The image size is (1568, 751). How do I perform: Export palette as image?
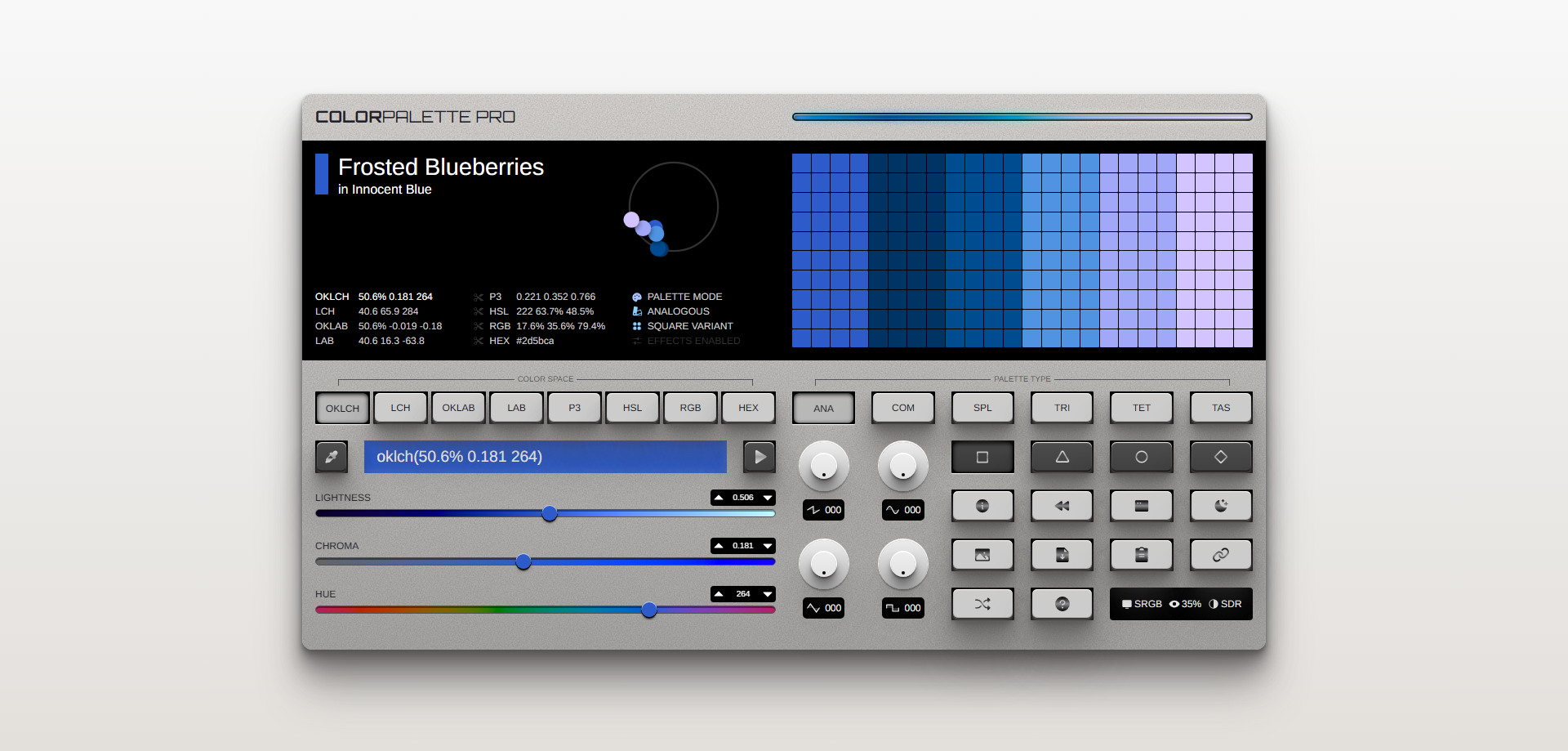coord(982,555)
